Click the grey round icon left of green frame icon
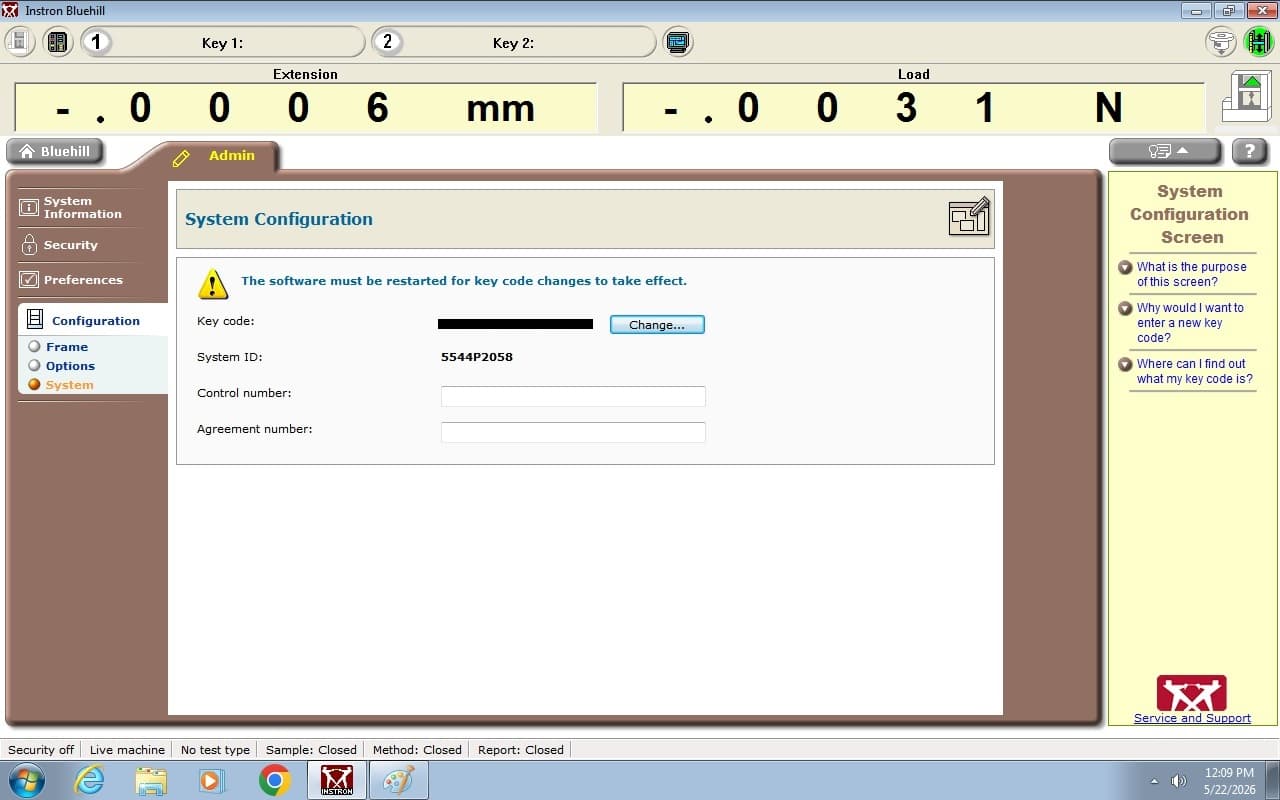The width and height of the screenshot is (1280, 800). [1220, 42]
